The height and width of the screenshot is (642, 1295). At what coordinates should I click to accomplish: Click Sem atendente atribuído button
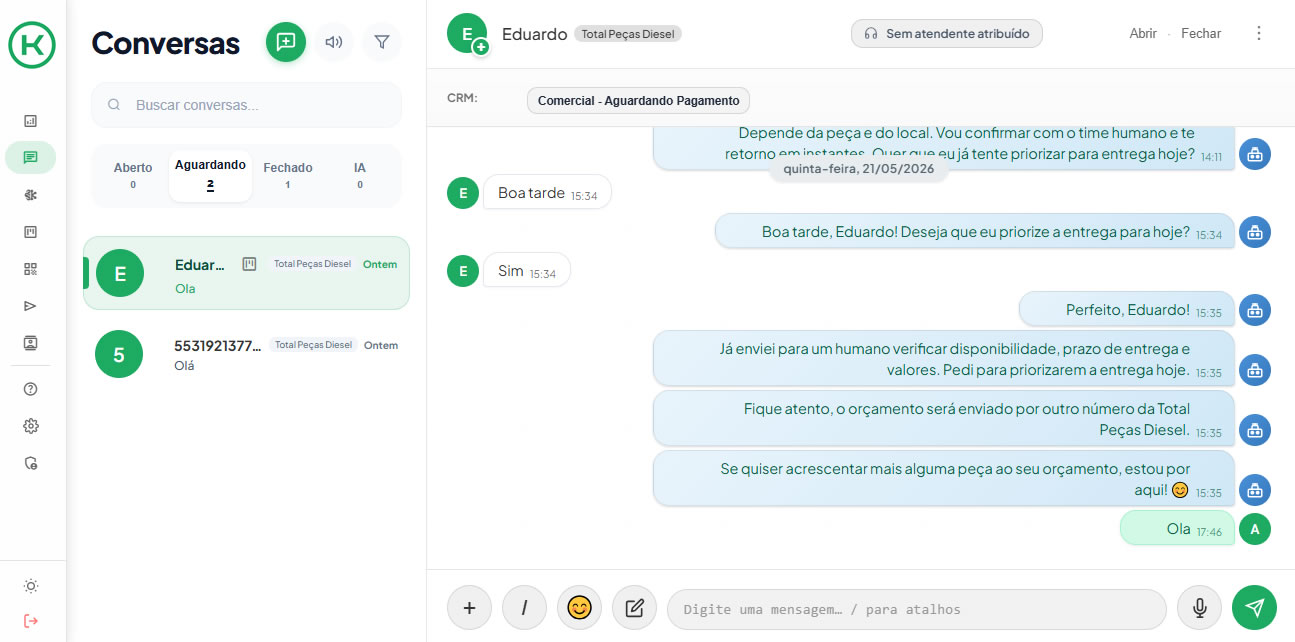tap(947, 34)
